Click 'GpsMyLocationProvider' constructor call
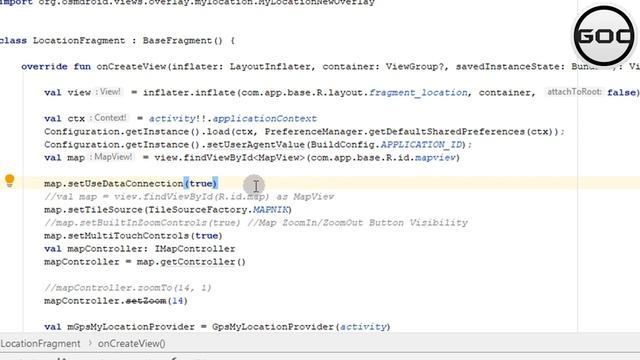Viewport: 640px width, 360px height. click(273, 327)
